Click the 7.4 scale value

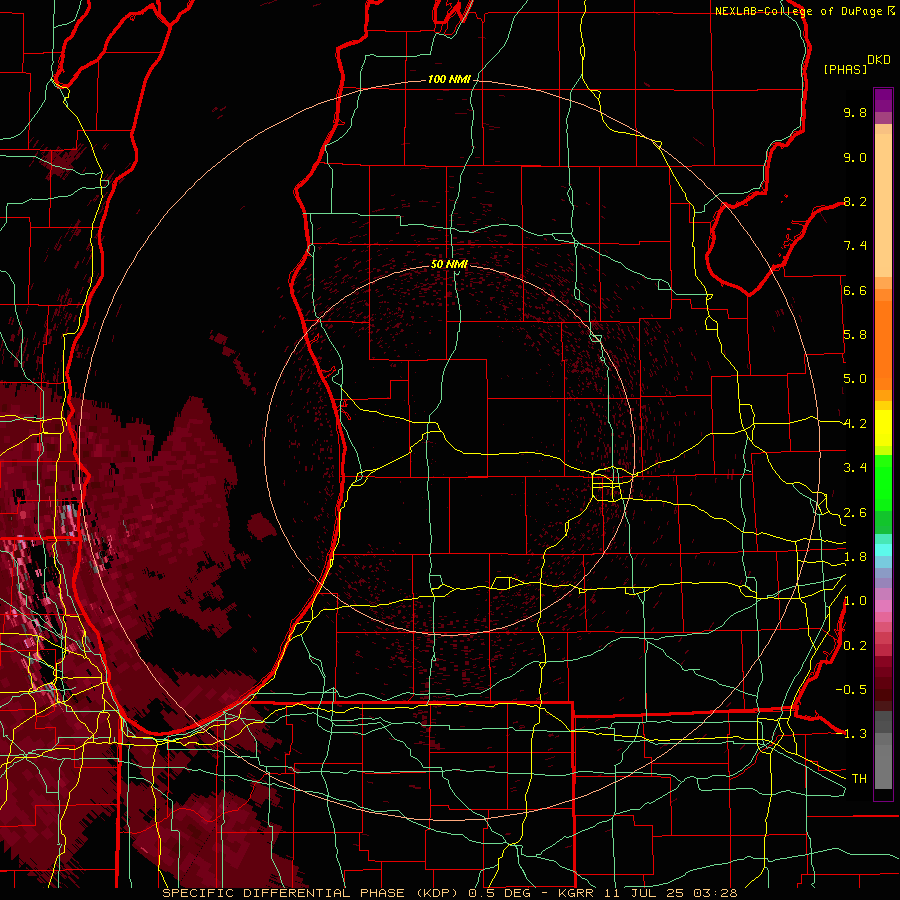point(855,246)
